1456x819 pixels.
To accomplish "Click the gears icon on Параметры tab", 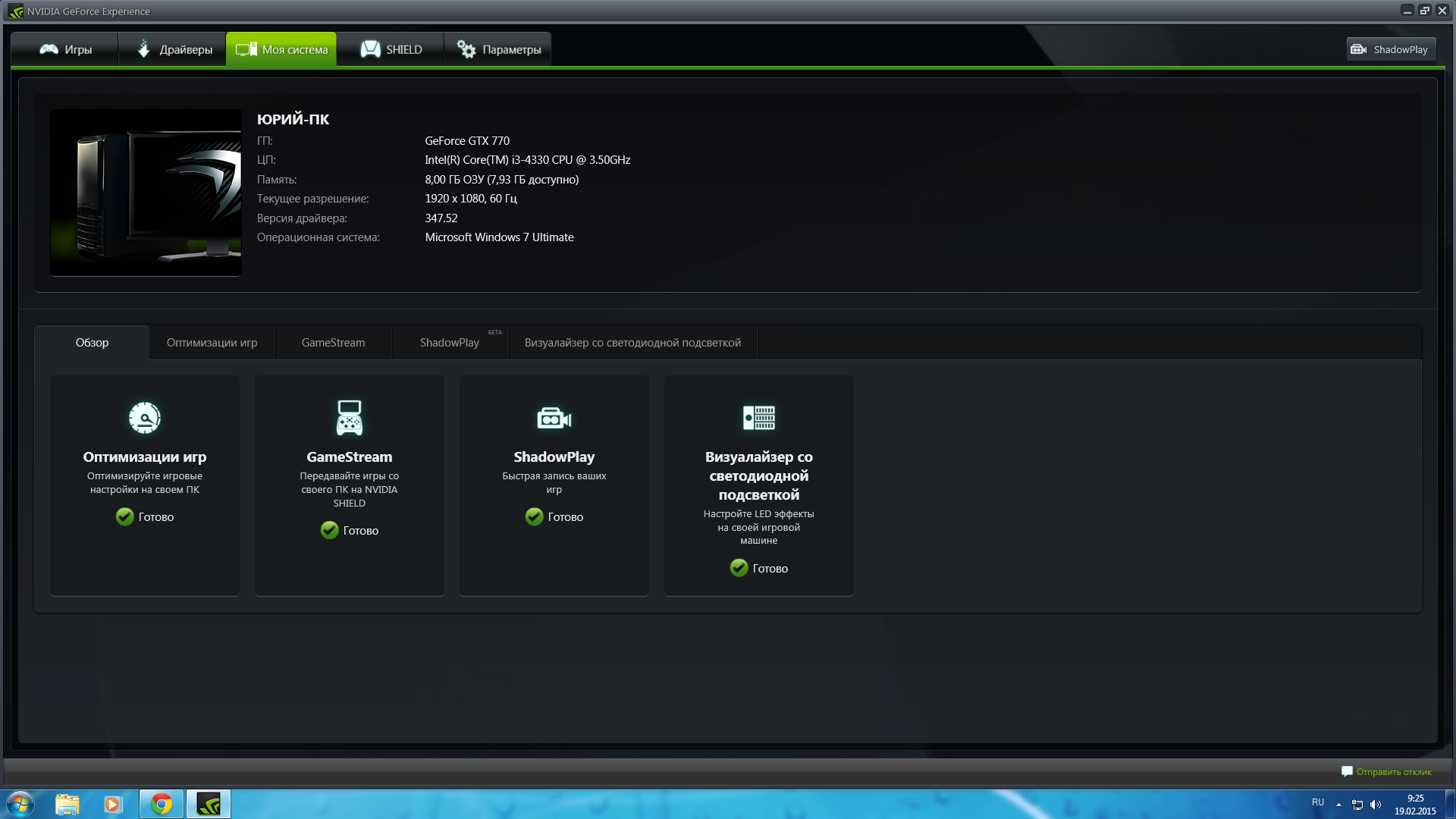I will [466, 49].
